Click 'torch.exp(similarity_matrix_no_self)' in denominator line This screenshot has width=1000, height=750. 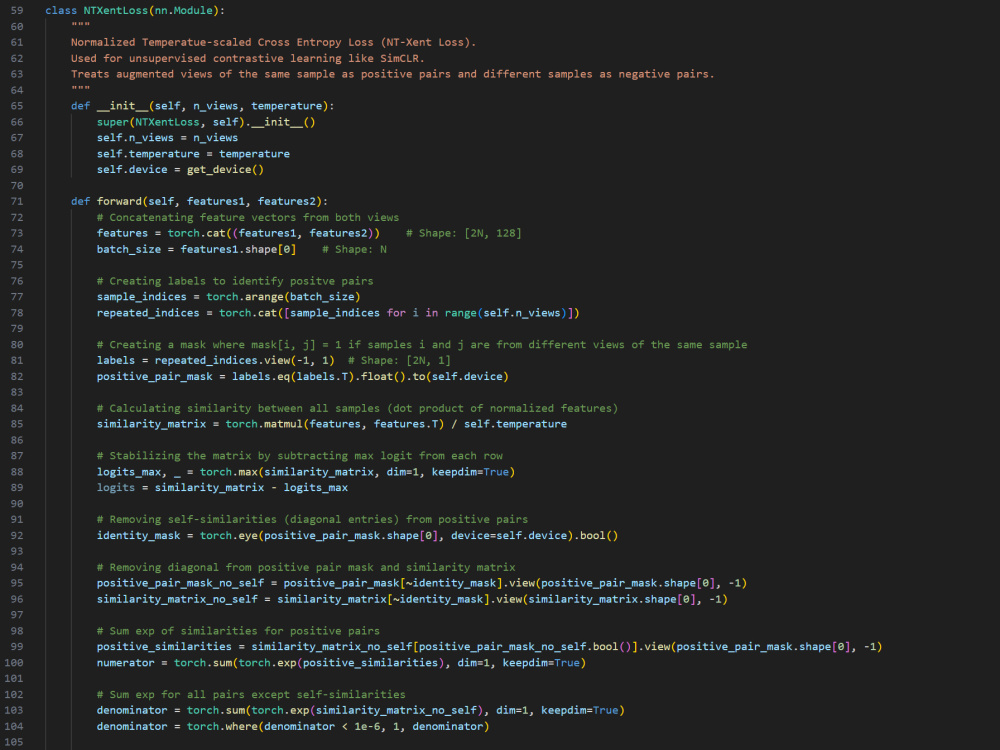(367, 710)
